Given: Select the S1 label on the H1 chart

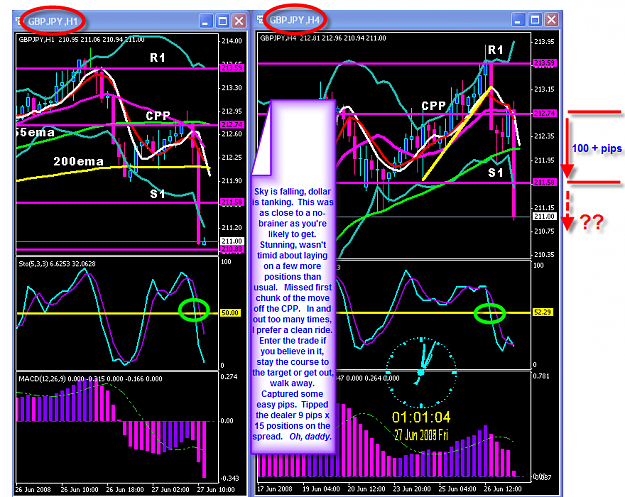Looking at the screenshot, I should click(x=157, y=194).
